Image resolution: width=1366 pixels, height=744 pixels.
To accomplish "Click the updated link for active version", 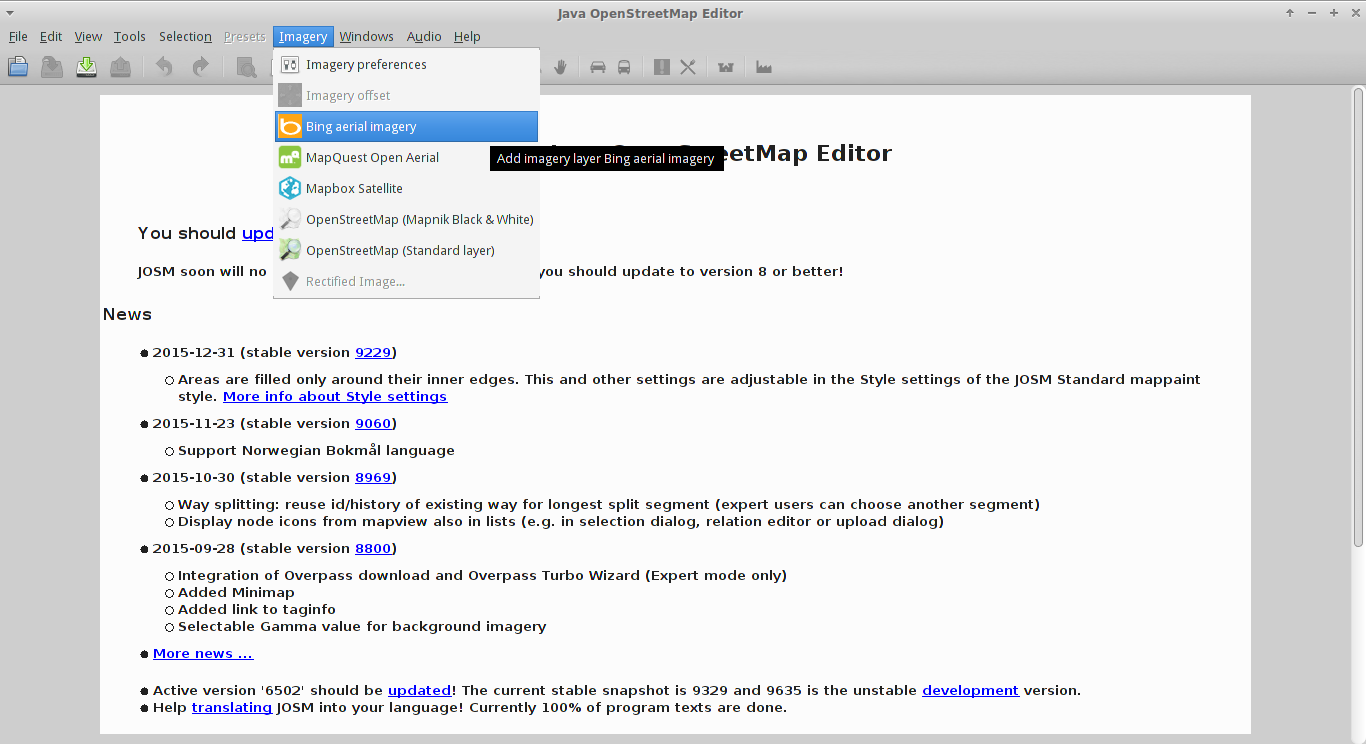I will point(419,690).
